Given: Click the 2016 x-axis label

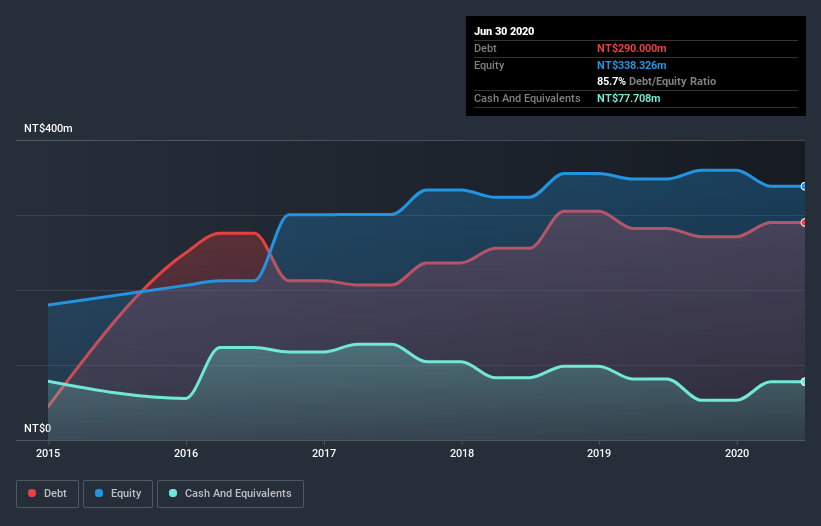Looking at the screenshot, I should [186, 453].
